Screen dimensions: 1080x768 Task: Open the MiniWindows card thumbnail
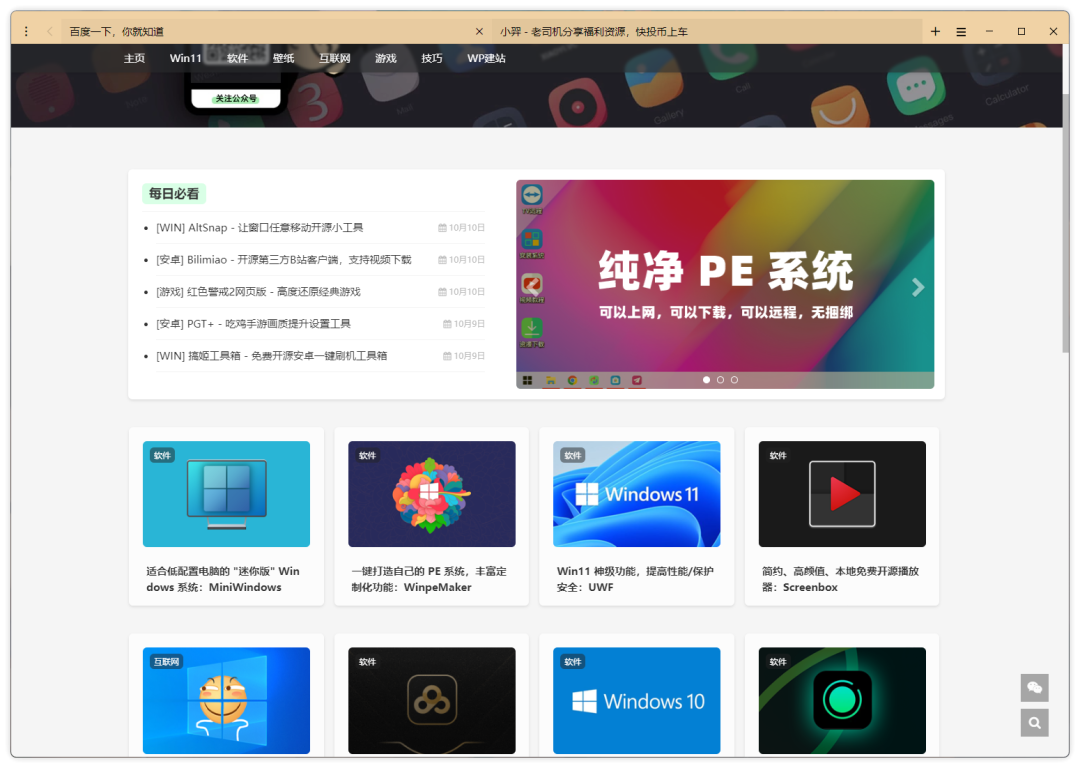coord(226,494)
